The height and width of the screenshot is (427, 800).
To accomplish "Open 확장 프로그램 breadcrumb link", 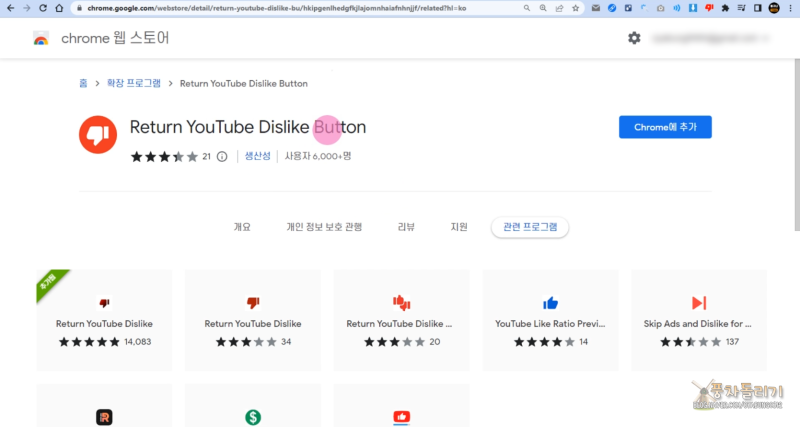I will [x=134, y=83].
